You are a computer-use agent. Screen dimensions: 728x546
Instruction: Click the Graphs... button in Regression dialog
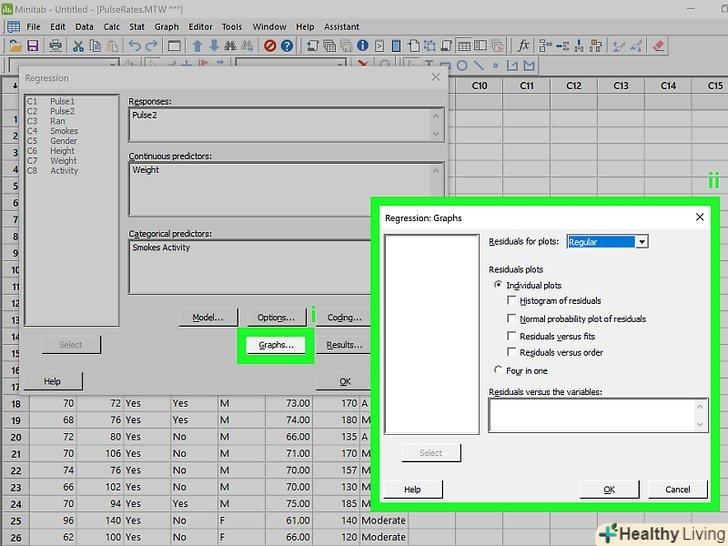coord(275,345)
